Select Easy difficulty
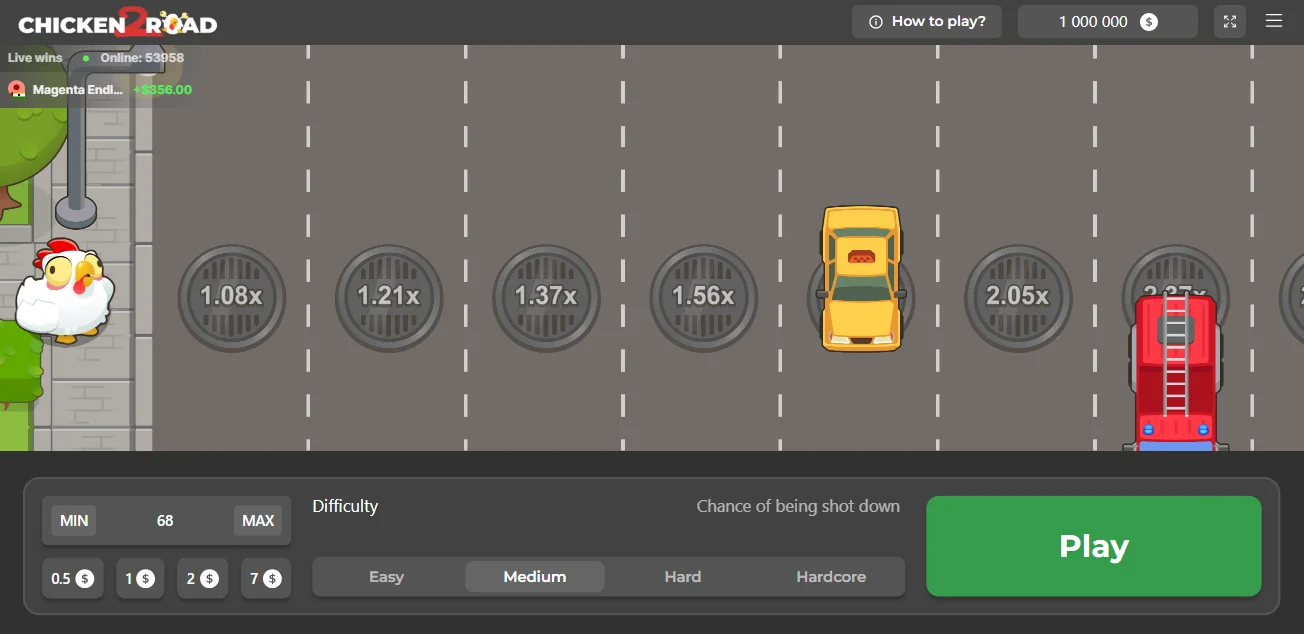This screenshot has height=634, width=1304. tap(386, 577)
